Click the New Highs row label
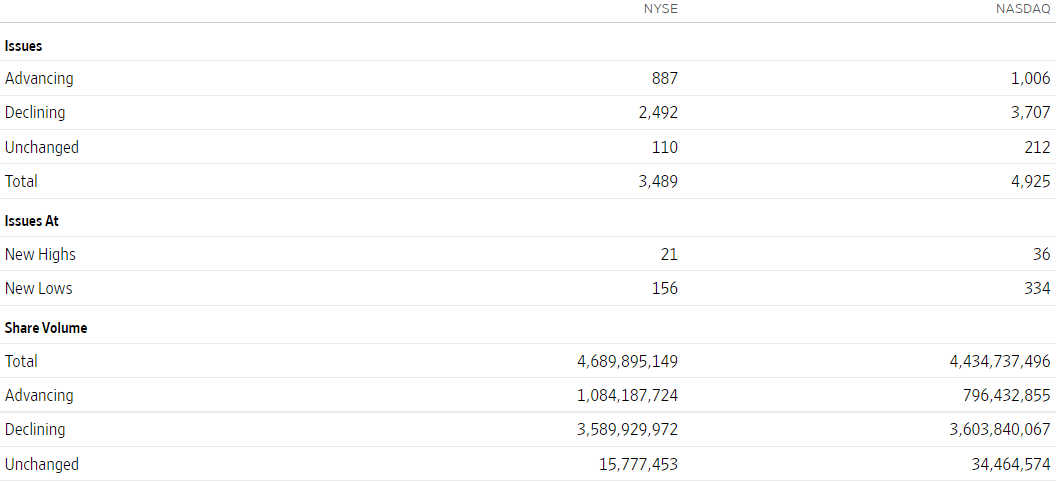1057x482 pixels. tap(40, 254)
